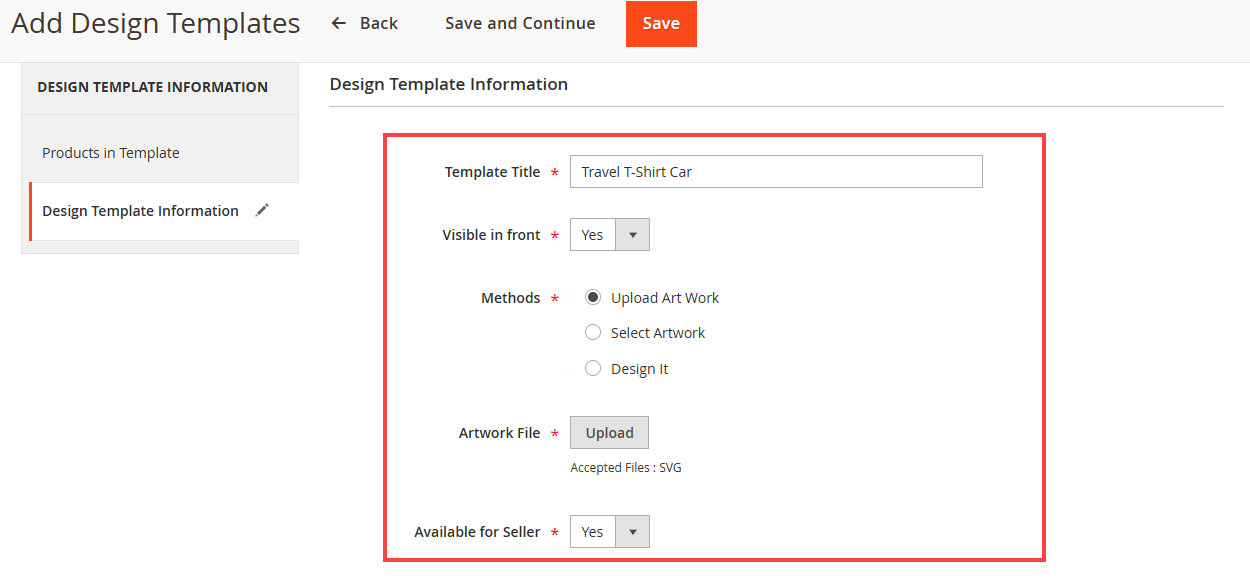Click the pencil icon beside Design Template Information

coord(262,210)
